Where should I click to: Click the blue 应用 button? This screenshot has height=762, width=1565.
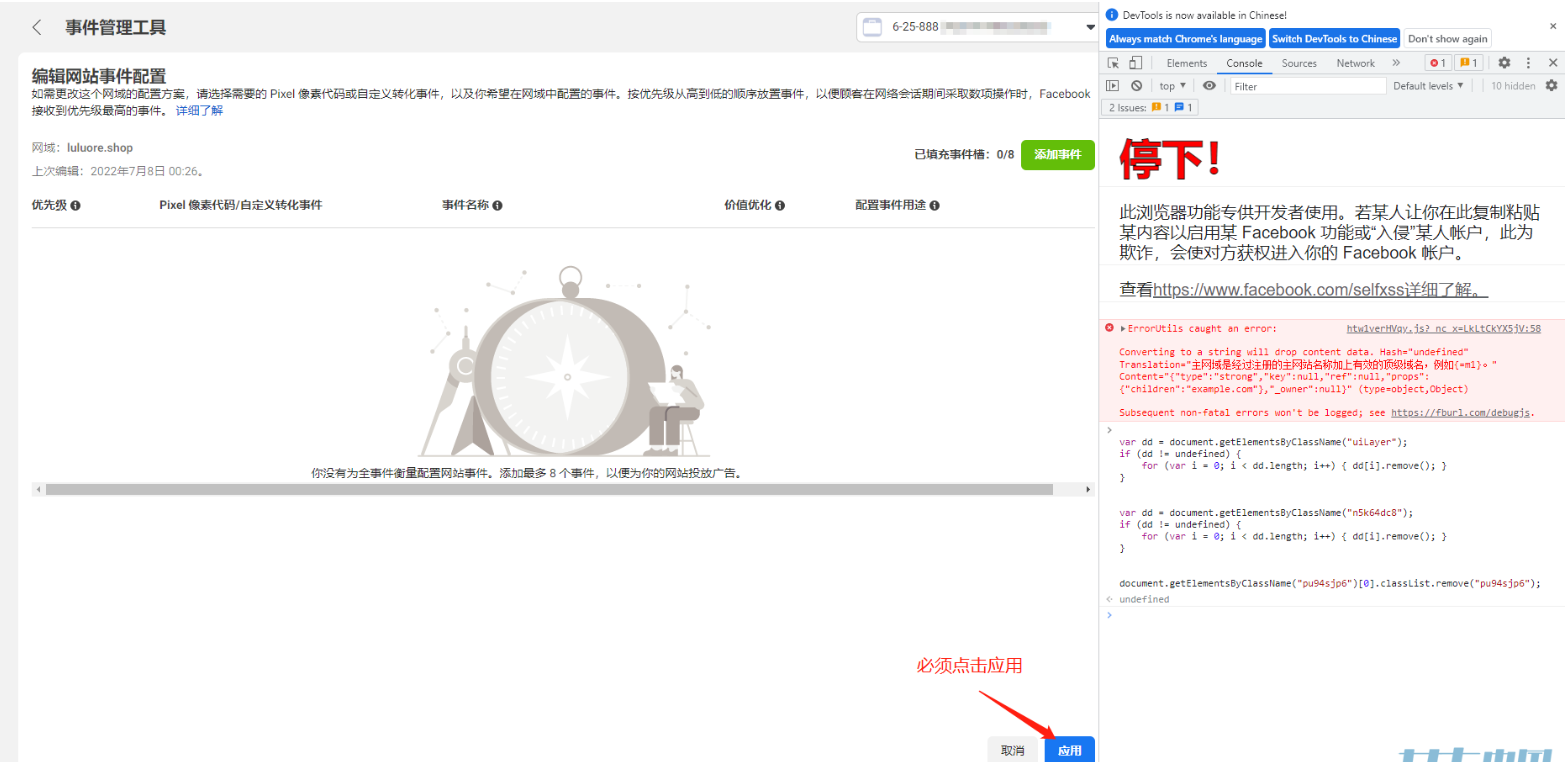tap(1069, 750)
